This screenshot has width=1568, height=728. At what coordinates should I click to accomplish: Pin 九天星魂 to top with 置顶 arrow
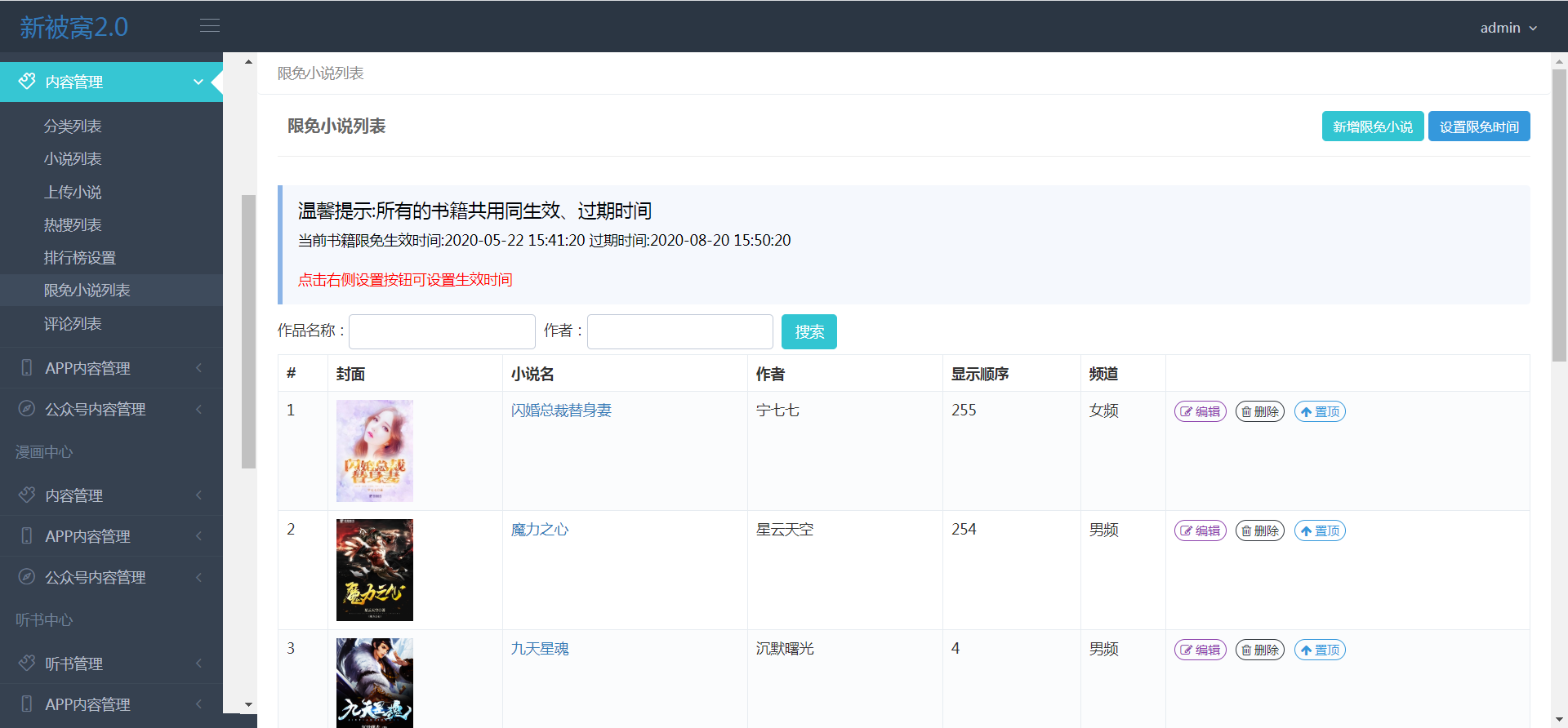(1319, 650)
